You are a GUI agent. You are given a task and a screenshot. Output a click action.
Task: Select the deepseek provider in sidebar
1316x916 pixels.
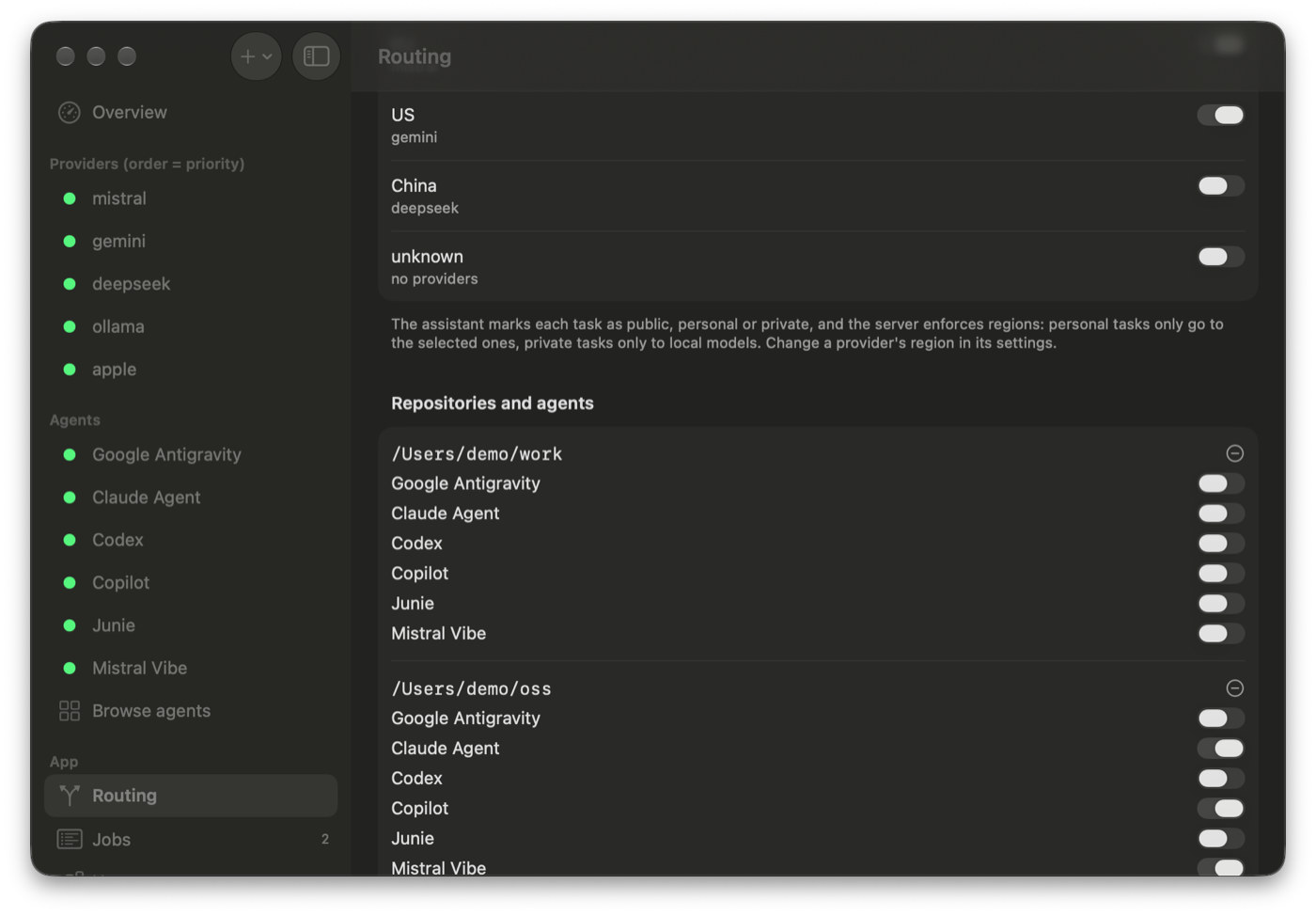pyautogui.click(x=191, y=284)
